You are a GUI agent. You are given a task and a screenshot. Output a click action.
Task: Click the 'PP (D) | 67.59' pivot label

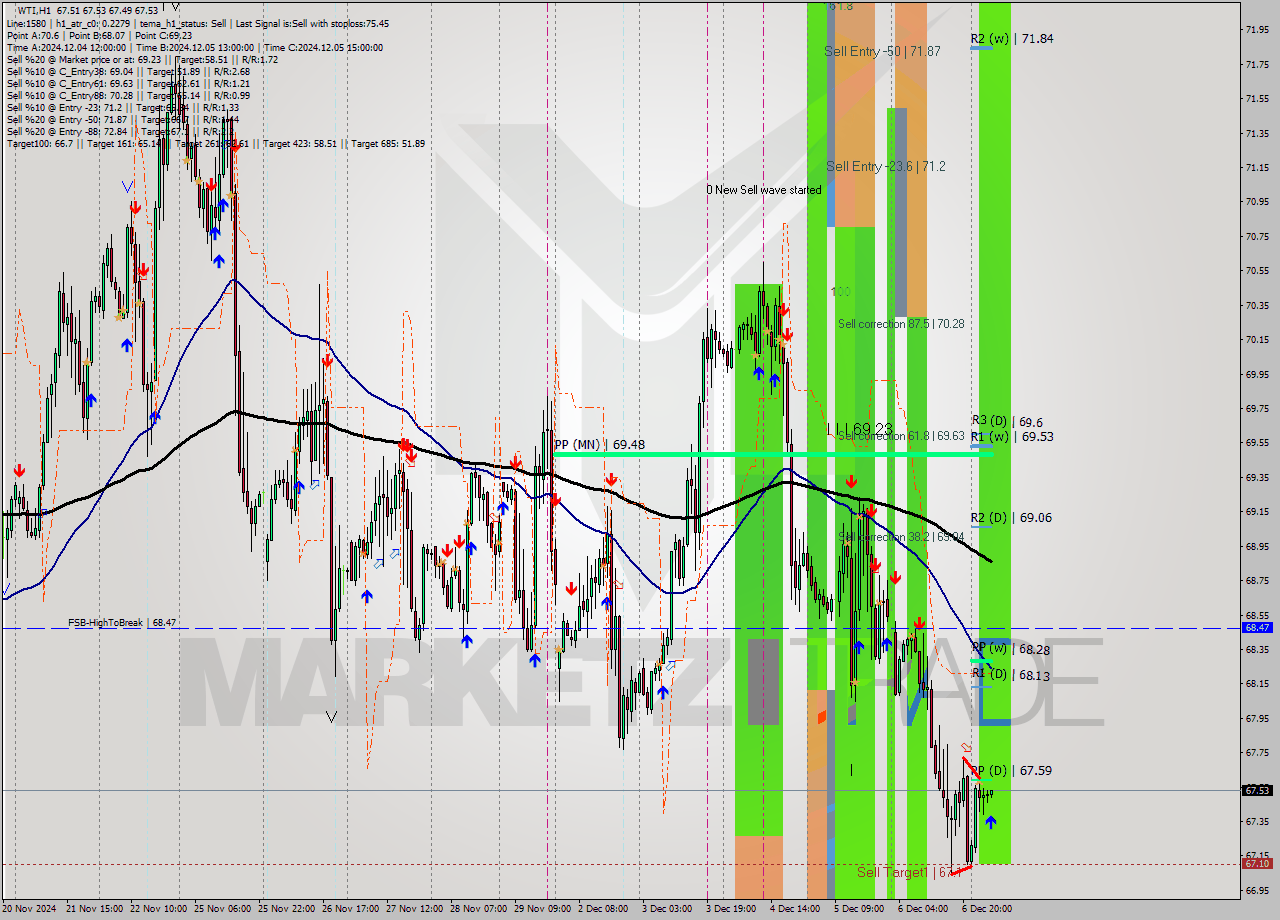(1011, 770)
